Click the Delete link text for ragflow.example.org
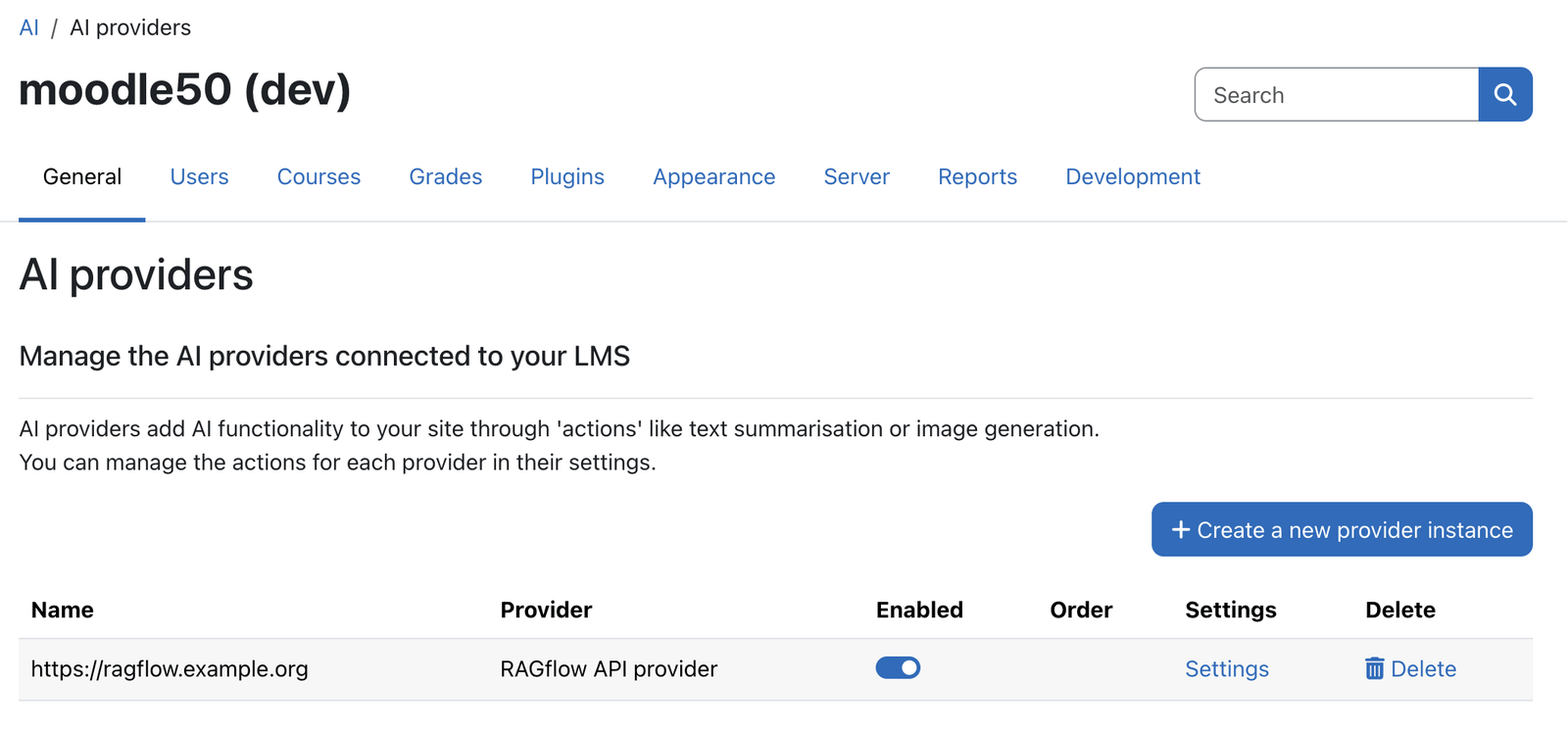This screenshot has width=1568, height=734. coord(1423,668)
